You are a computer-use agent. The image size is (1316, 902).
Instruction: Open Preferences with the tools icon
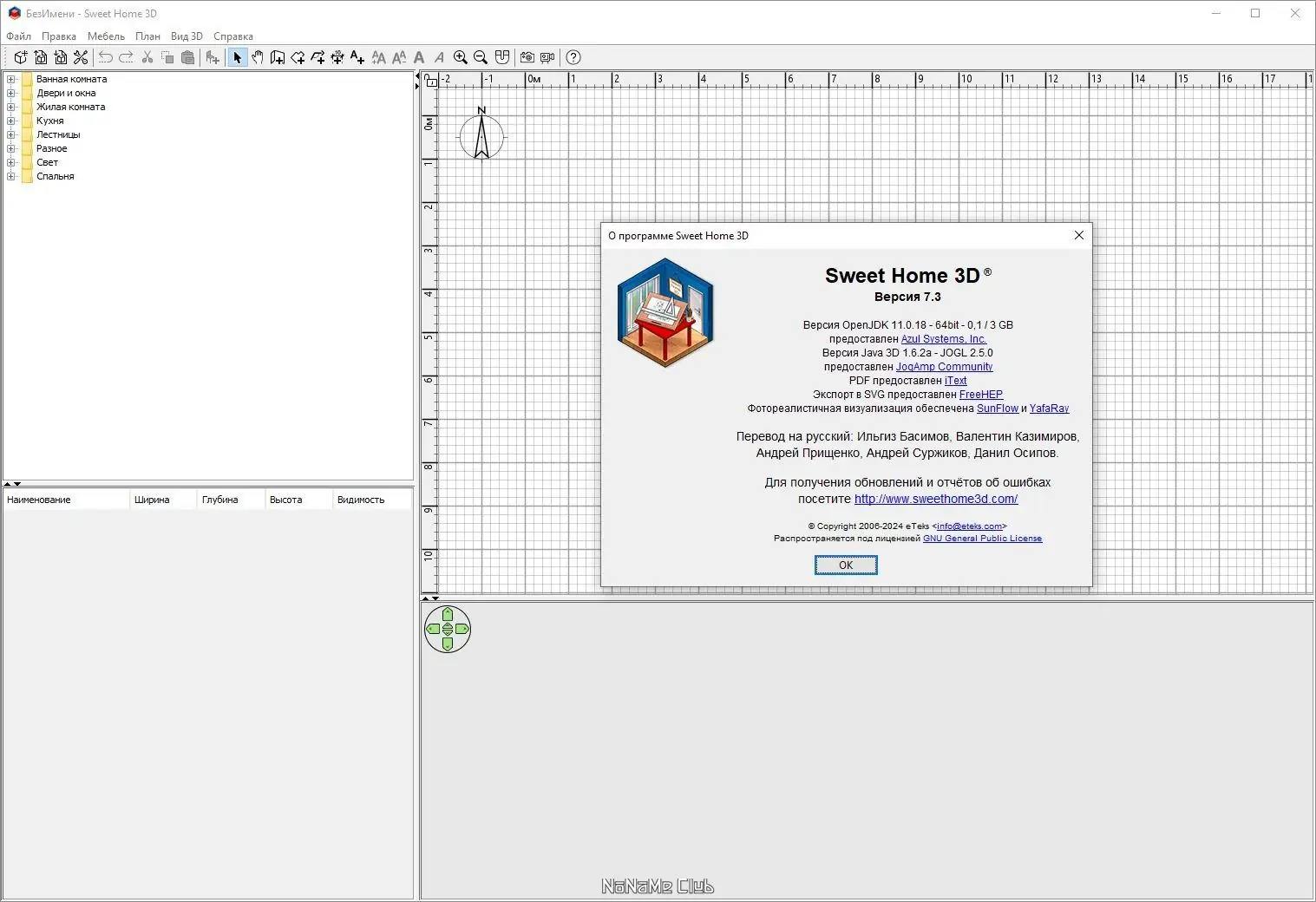pyautogui.click(x=81, y=57)
